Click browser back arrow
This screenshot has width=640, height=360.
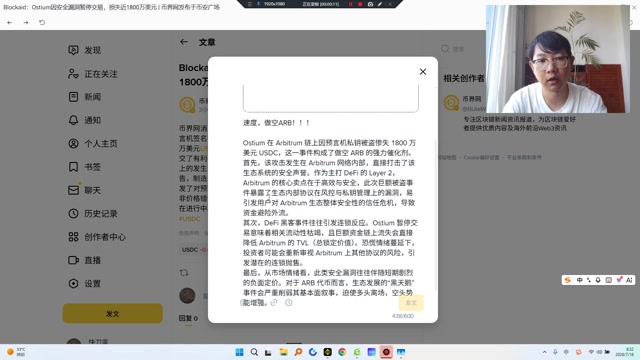point(10,22)
